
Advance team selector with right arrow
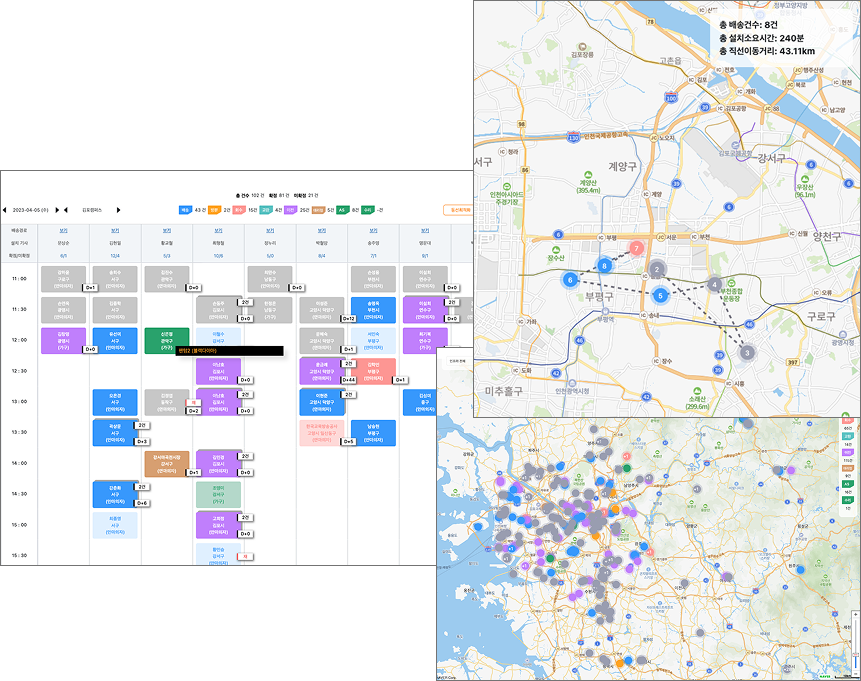pyautogui.click(x=119, y=210)
